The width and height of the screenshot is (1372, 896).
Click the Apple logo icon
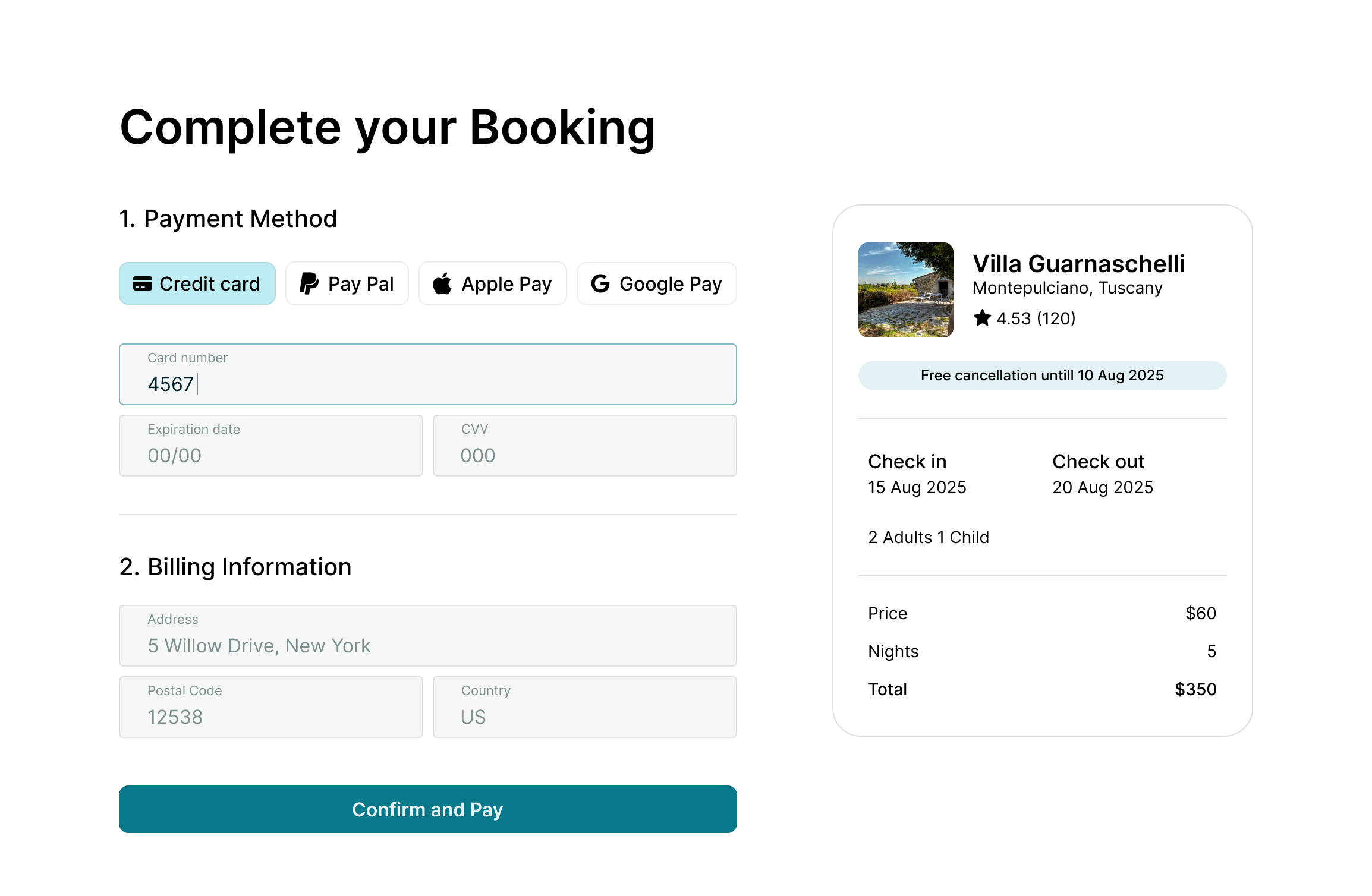(x=442, y=284)
